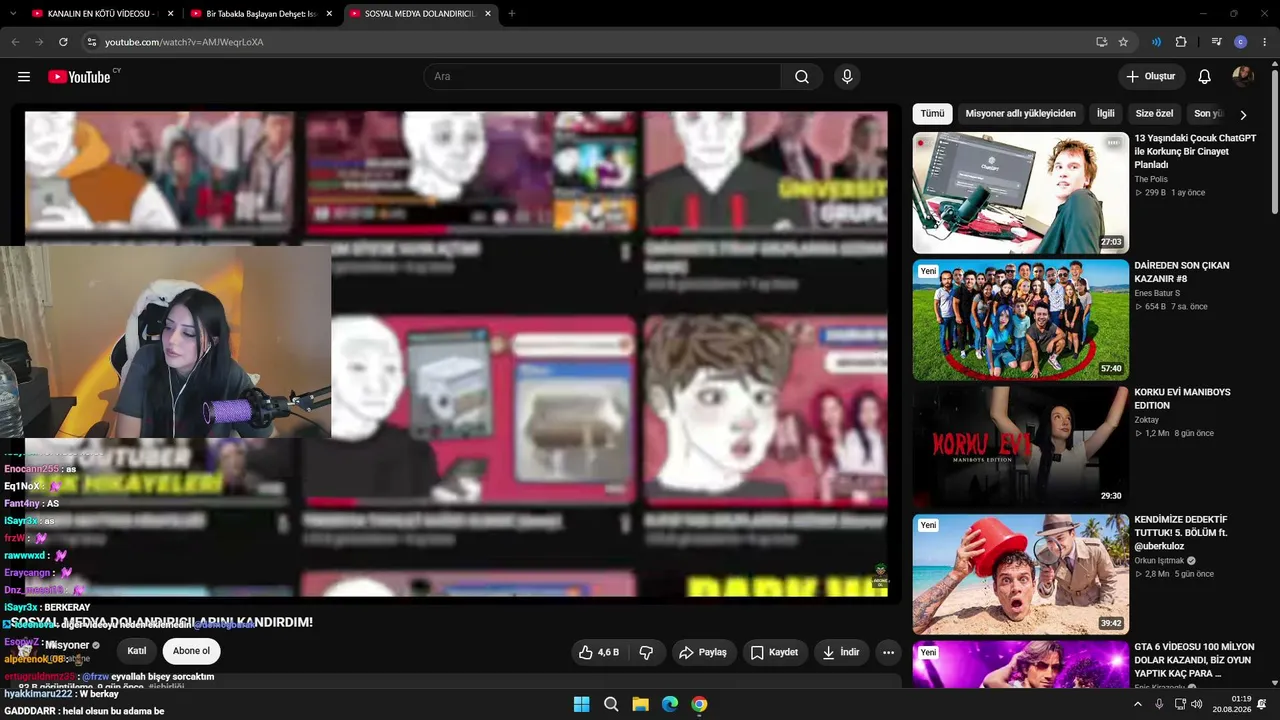Click the ChatGPT cinayet video thumbnail
The image size is (1280, 720).
pyautogui.click(x=1021, y=193)
